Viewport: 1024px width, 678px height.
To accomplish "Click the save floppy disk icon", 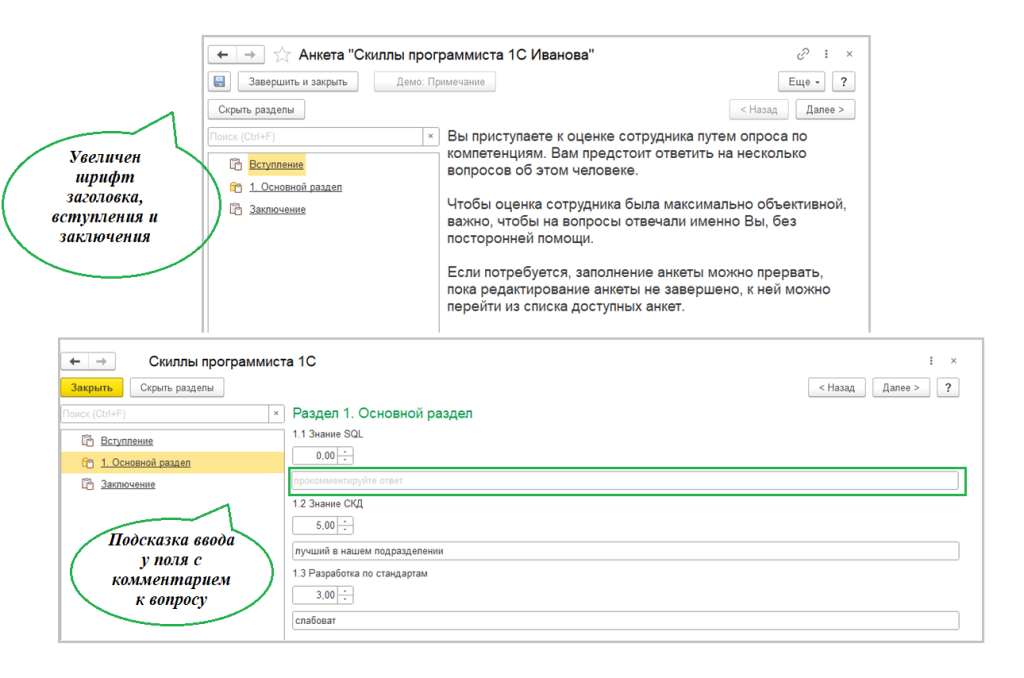I will click(x=220, y=82).
